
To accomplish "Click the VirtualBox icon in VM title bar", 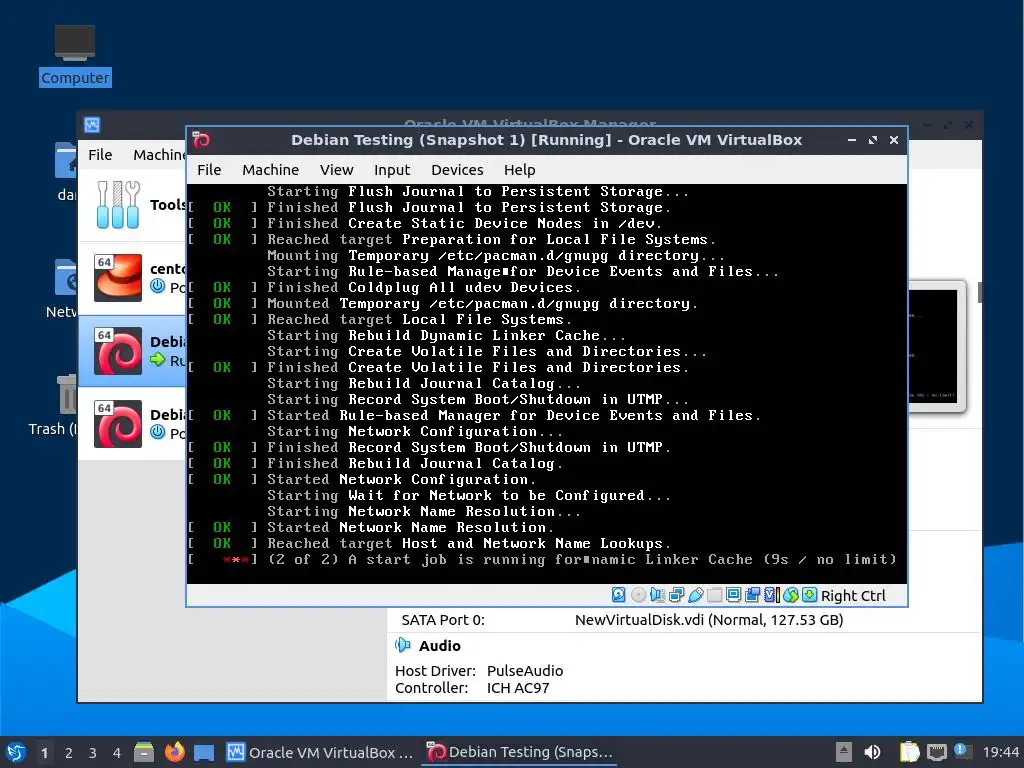I will 201,140.
